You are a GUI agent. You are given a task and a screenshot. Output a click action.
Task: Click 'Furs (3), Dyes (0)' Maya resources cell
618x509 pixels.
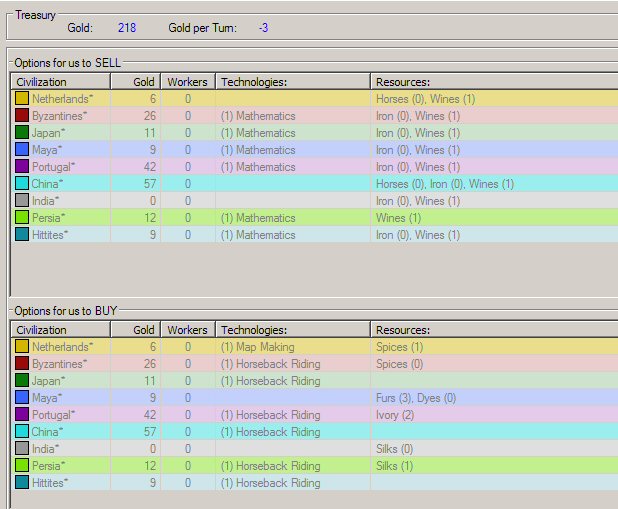coord(416,398)
